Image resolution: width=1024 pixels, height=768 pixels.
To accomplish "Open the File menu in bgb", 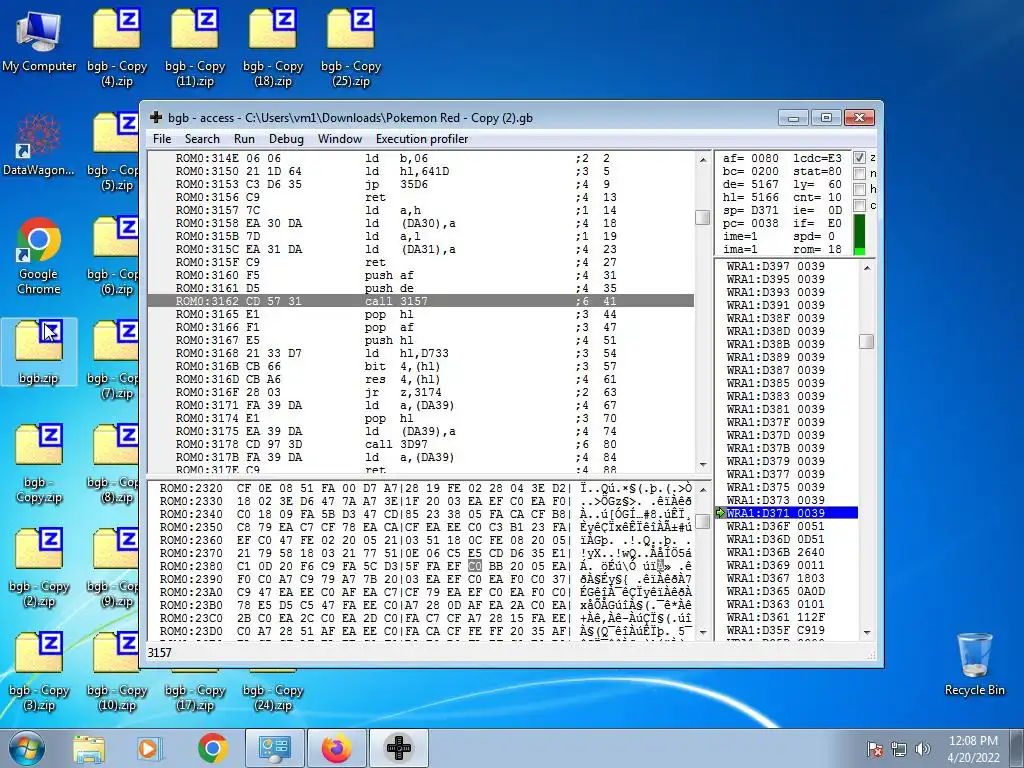I will (161, 138).
